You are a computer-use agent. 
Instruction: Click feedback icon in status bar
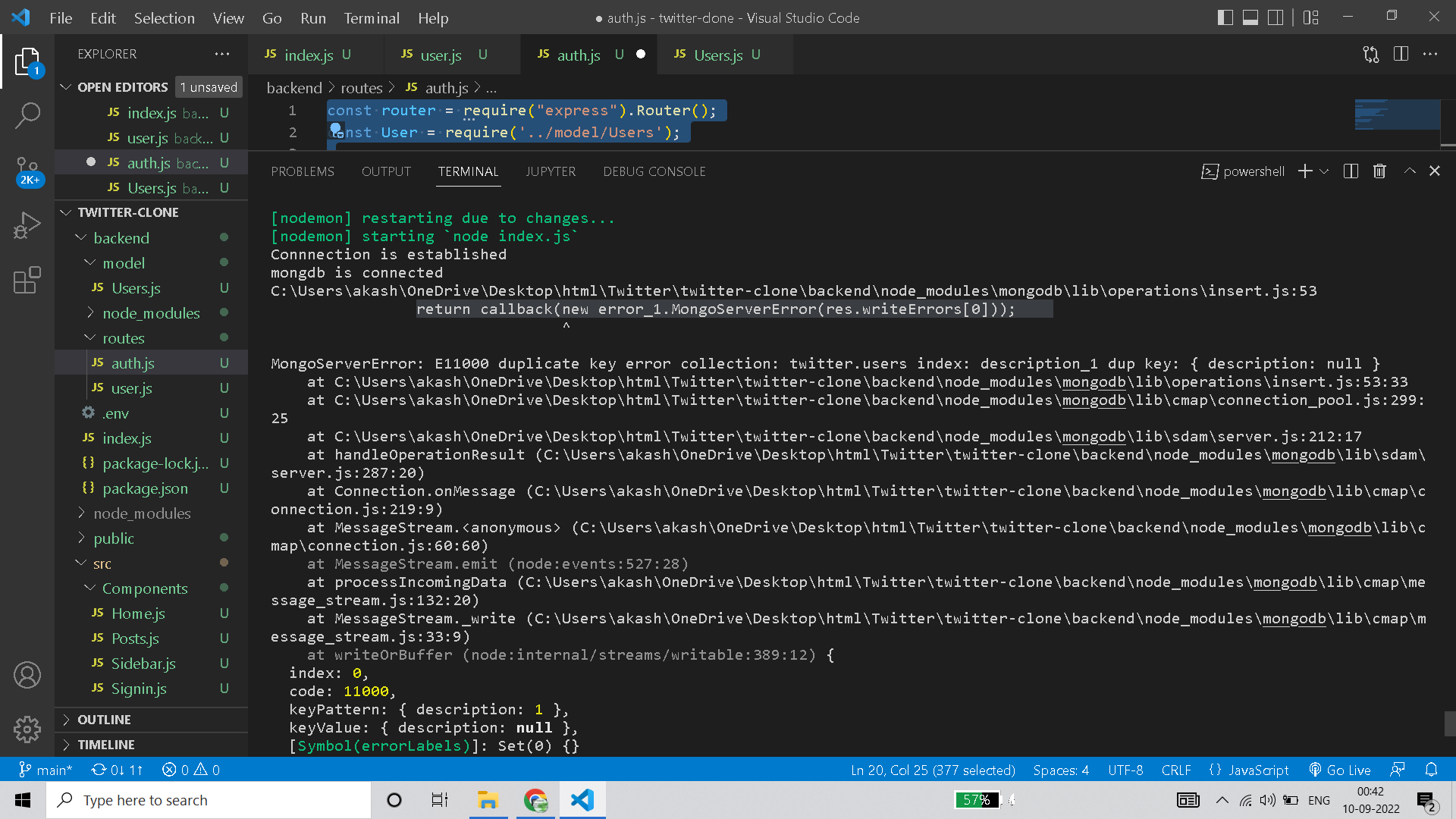click(x=1398, y=770)
